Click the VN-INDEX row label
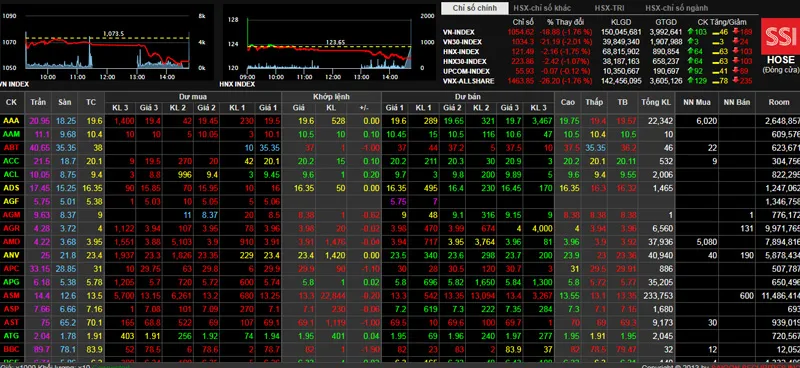This screenshot has height=368, width=800. click(459, 32)
